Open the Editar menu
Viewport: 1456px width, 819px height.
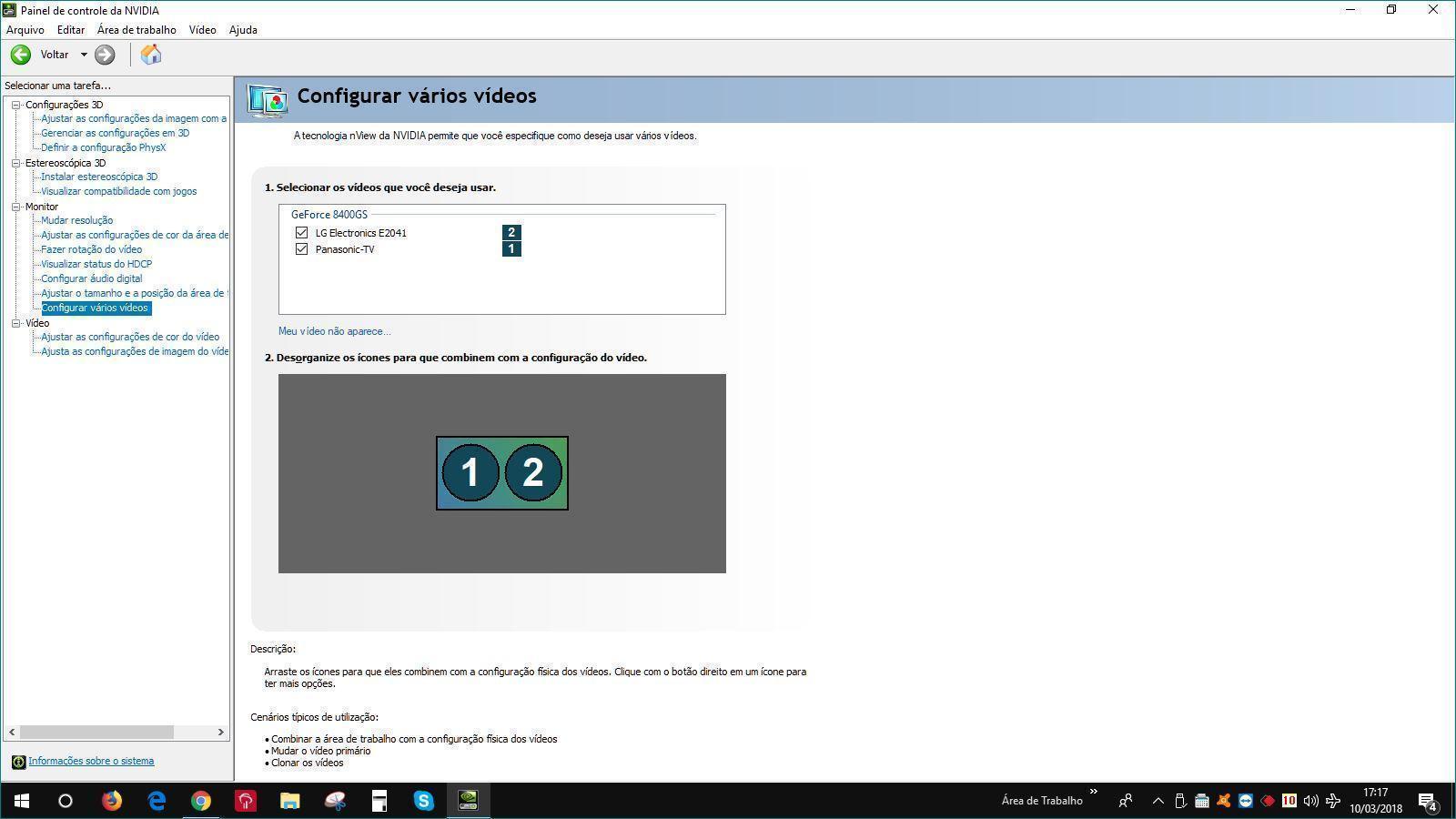pos(70,30)
